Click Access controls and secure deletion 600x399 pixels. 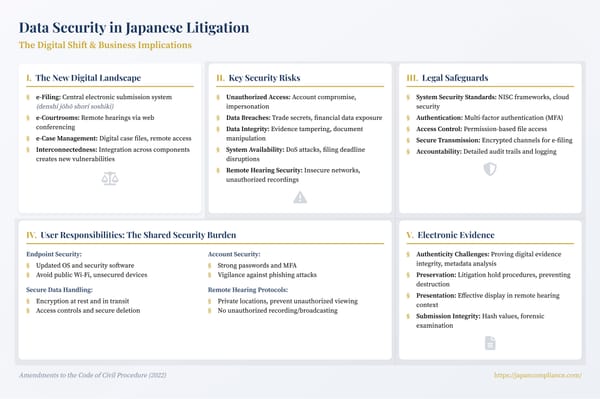88,310
